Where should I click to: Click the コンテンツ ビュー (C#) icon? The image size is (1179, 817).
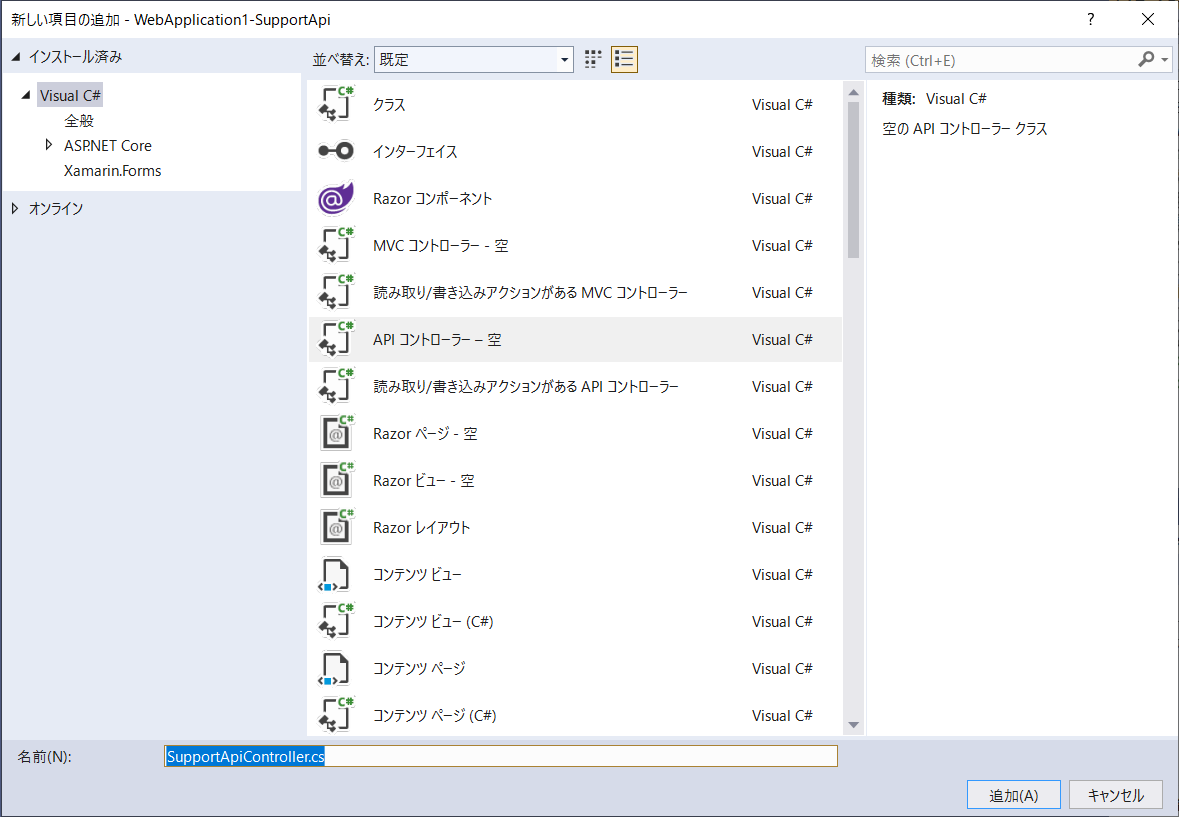[336, 621]
